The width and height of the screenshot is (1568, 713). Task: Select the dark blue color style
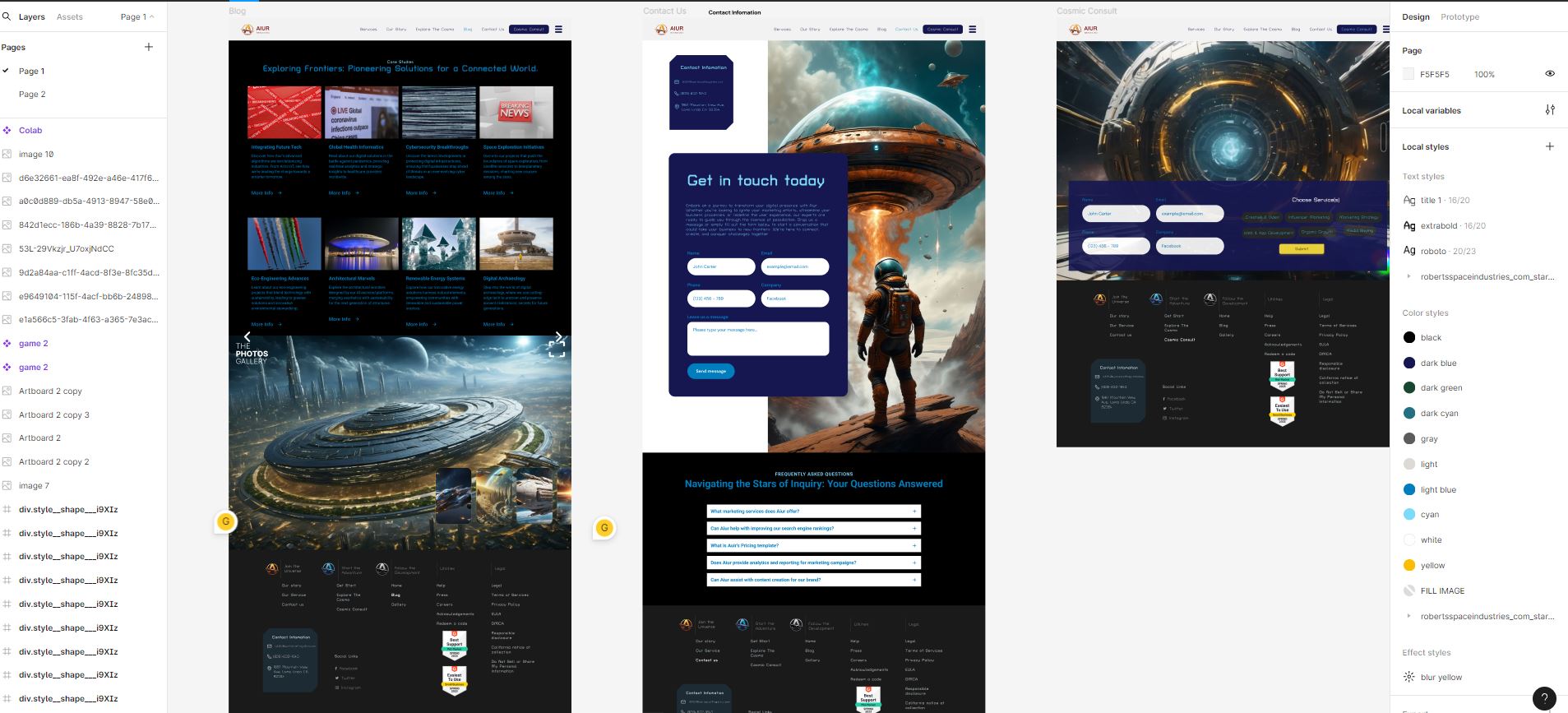[x=1438, y=363]
